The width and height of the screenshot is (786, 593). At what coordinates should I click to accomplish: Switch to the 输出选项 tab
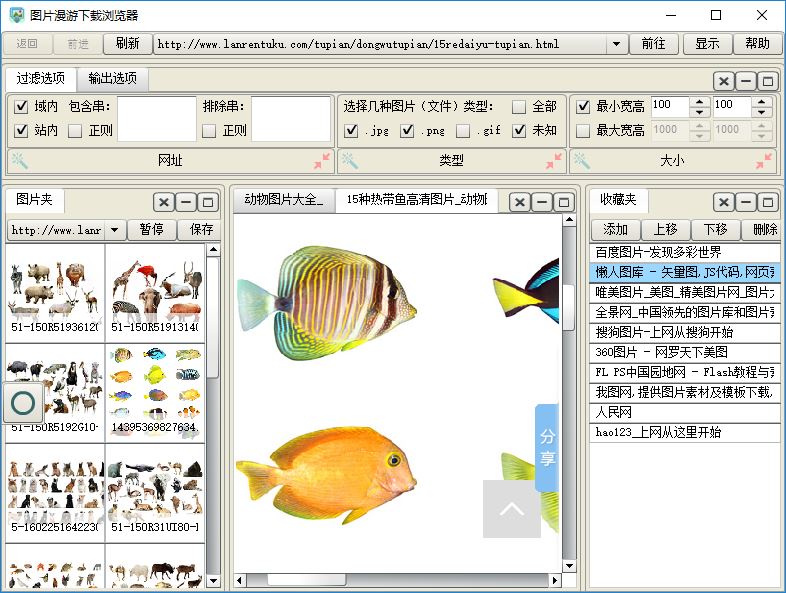click(x=113, y=78)
